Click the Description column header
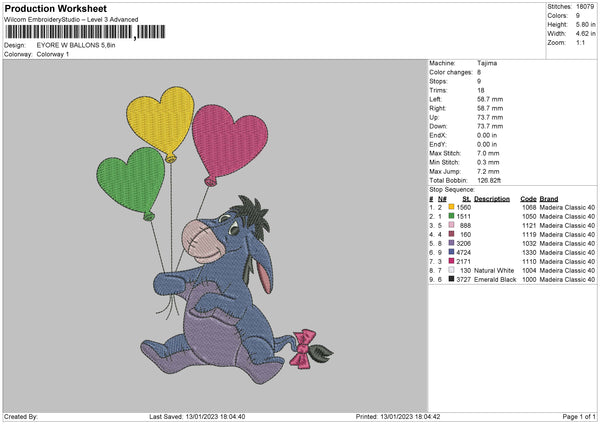The width and height of the screenshot is (600, 424). 492,198
